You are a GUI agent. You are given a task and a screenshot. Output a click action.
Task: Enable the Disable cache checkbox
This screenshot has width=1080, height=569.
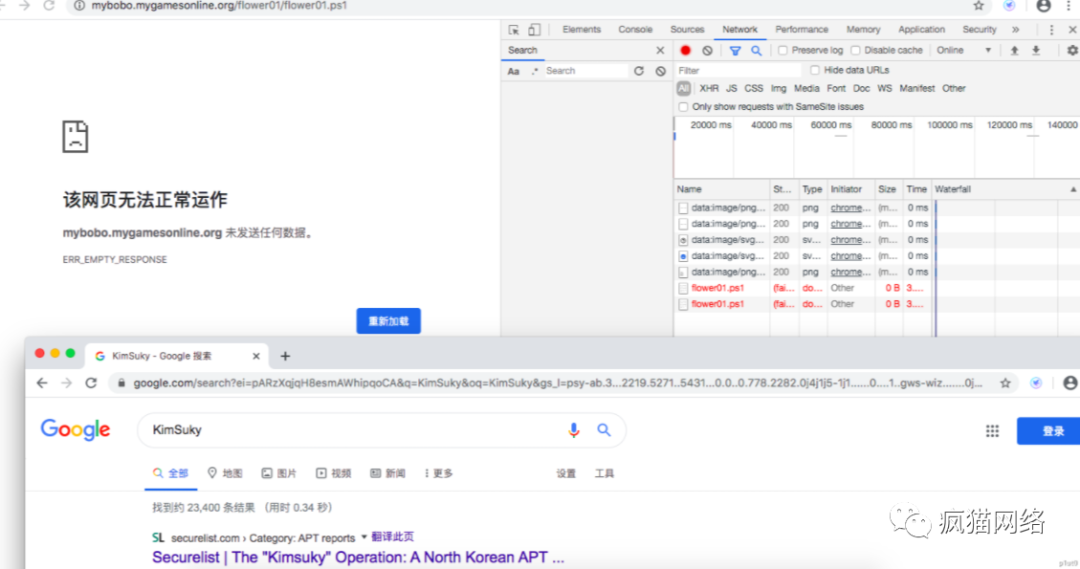click(855, 50)
